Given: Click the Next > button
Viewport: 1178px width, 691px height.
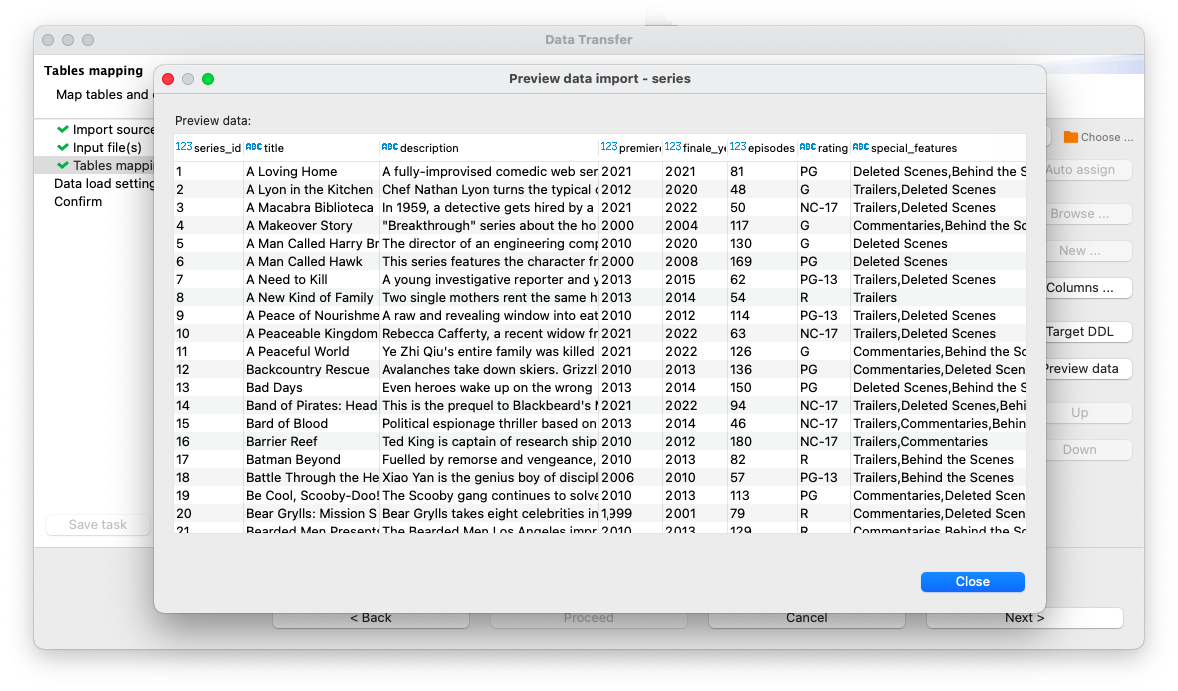Looking at the screenshot, I should pyautogui.click(x=1024, y=617).
